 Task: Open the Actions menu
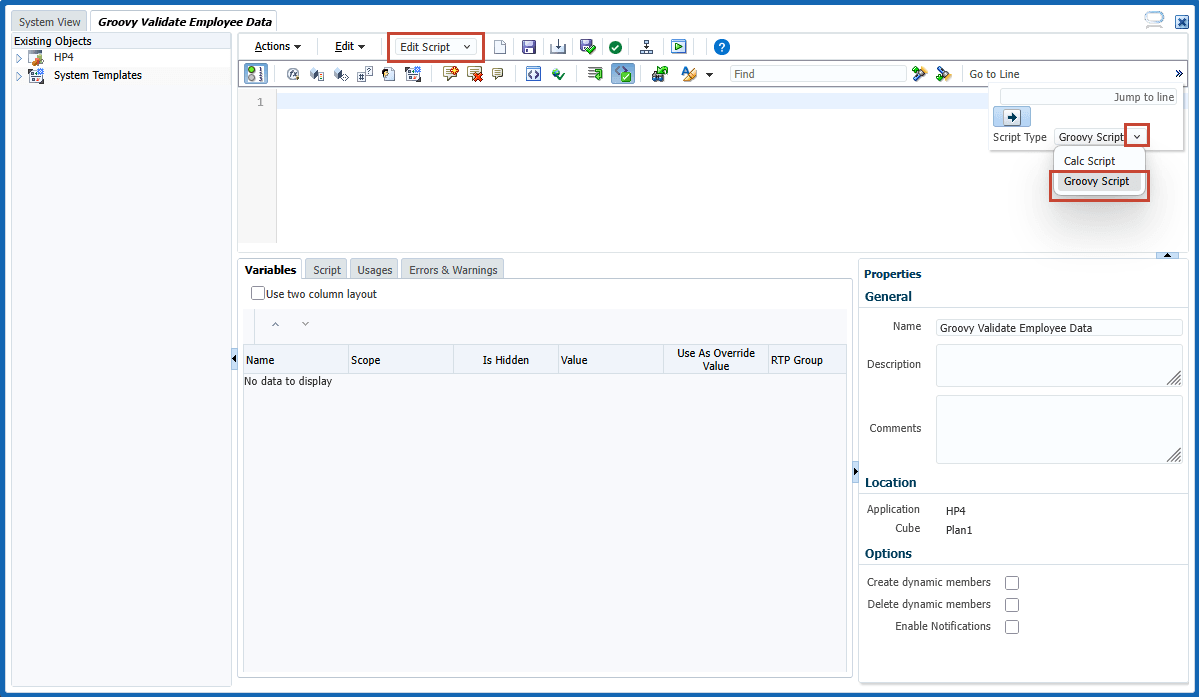278,47
